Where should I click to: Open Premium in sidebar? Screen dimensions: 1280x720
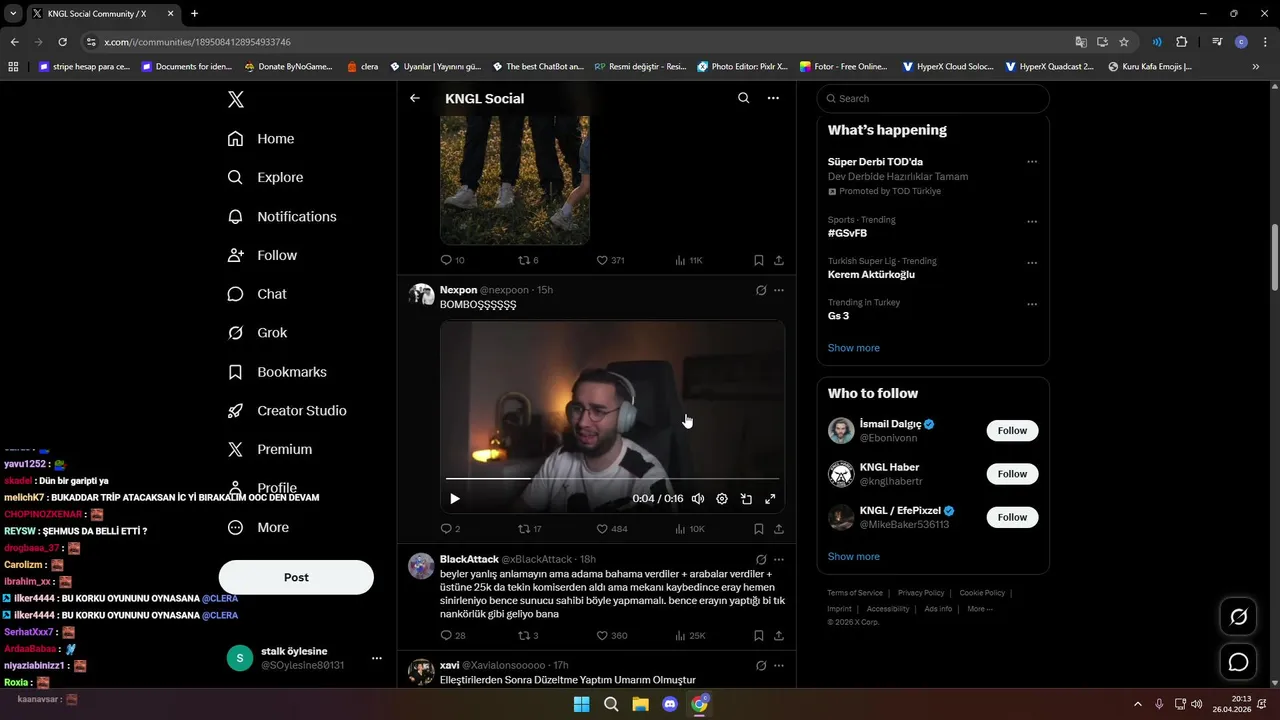click(270, 450)
